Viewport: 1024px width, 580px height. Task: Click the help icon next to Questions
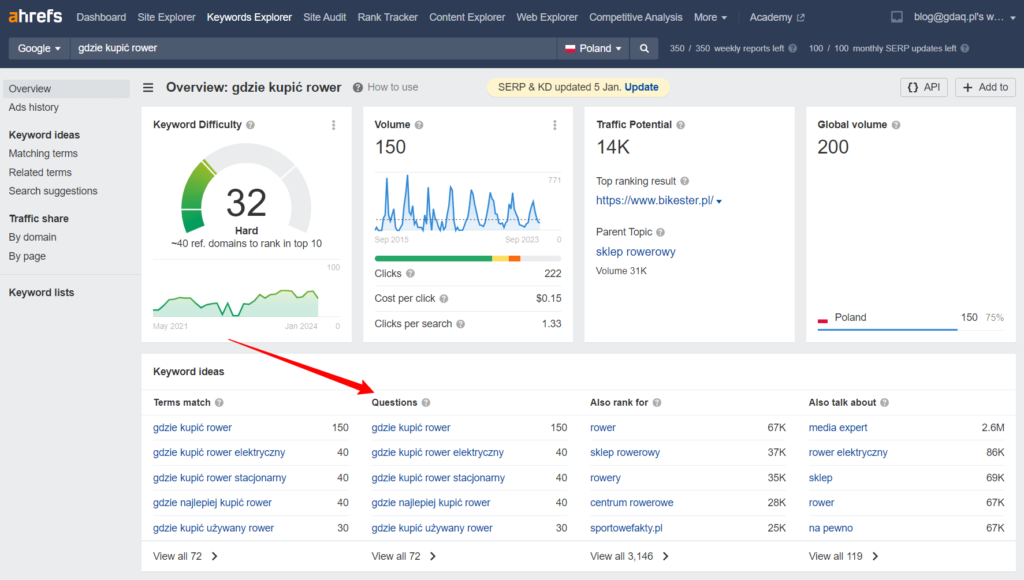426,403
